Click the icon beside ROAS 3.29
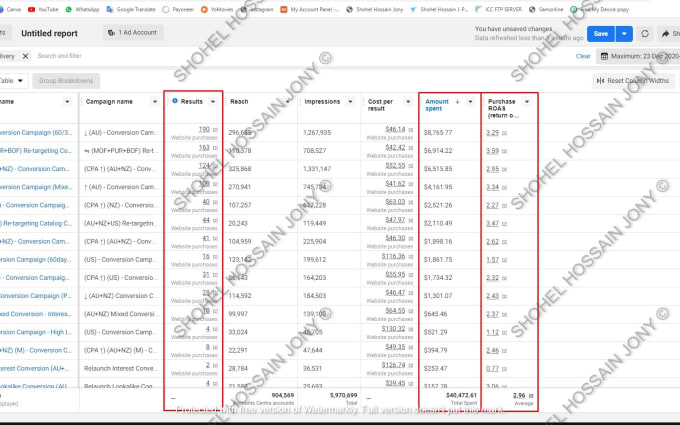The image size is (680, 425). click(x=504, y=133)
